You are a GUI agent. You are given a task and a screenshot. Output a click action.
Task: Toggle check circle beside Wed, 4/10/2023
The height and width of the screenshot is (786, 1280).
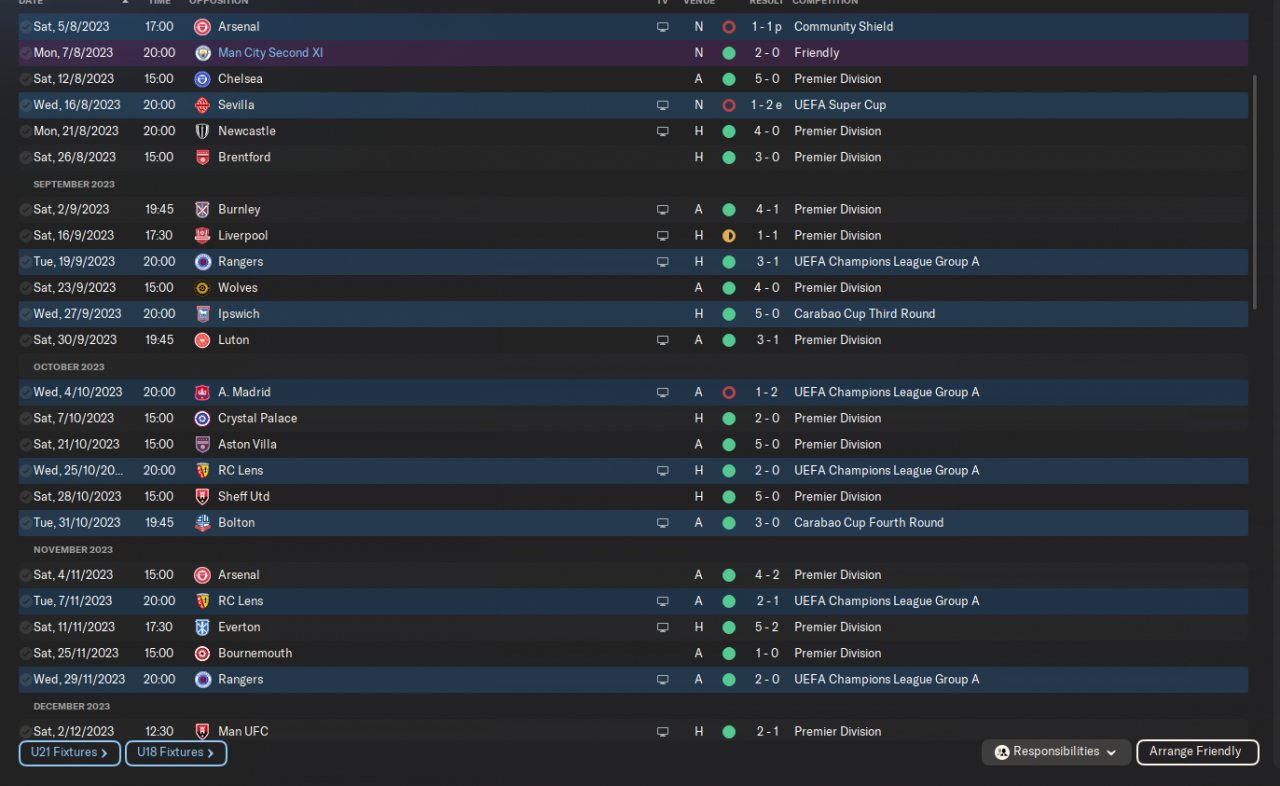click(25, 393)
